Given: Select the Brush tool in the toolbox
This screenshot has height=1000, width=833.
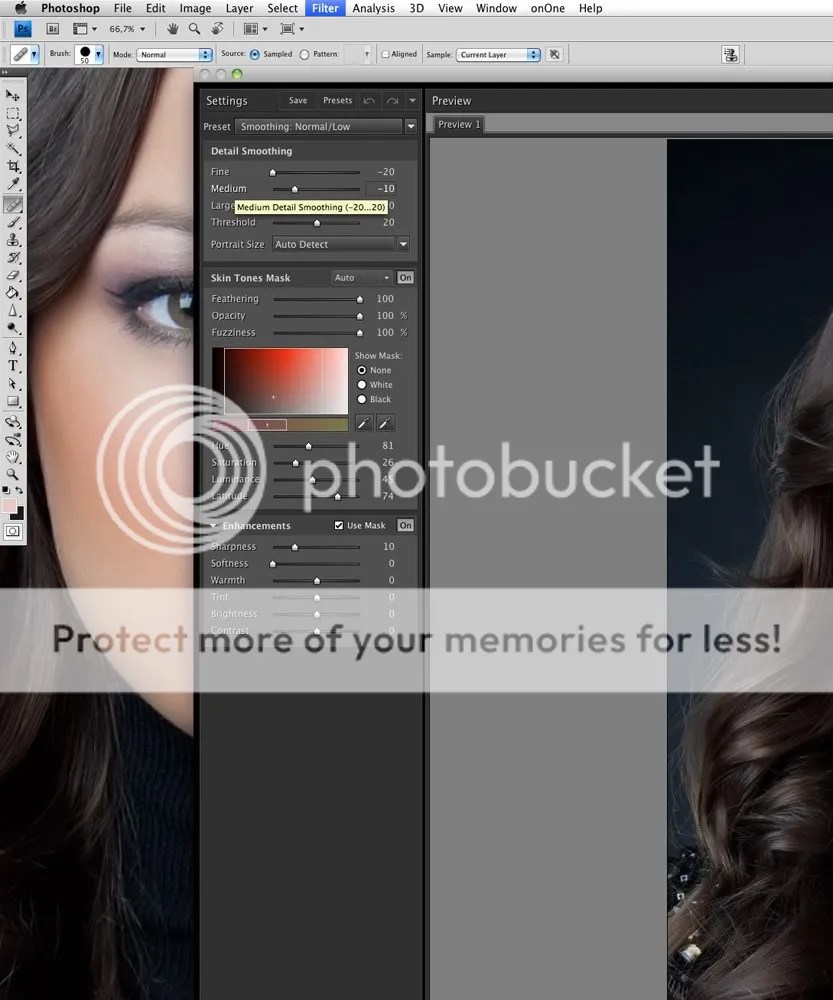Looking at the screenshot, I should (13, 223).
